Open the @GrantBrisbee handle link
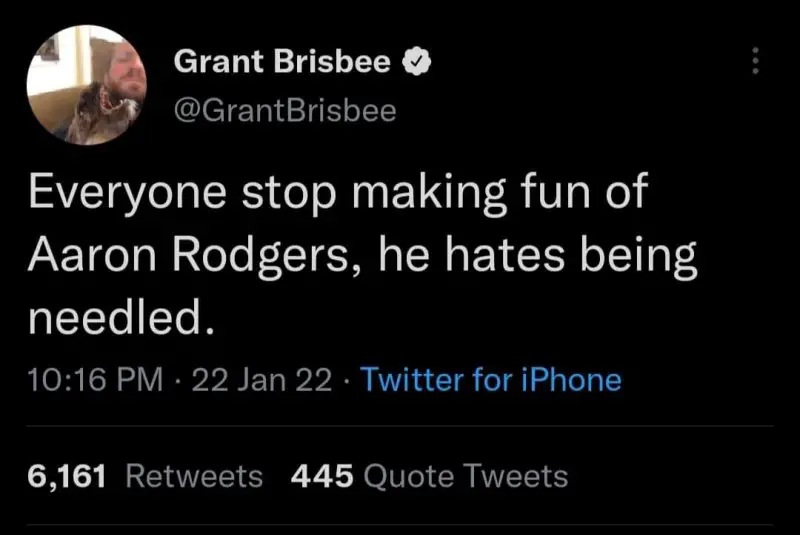 (285, 109)
